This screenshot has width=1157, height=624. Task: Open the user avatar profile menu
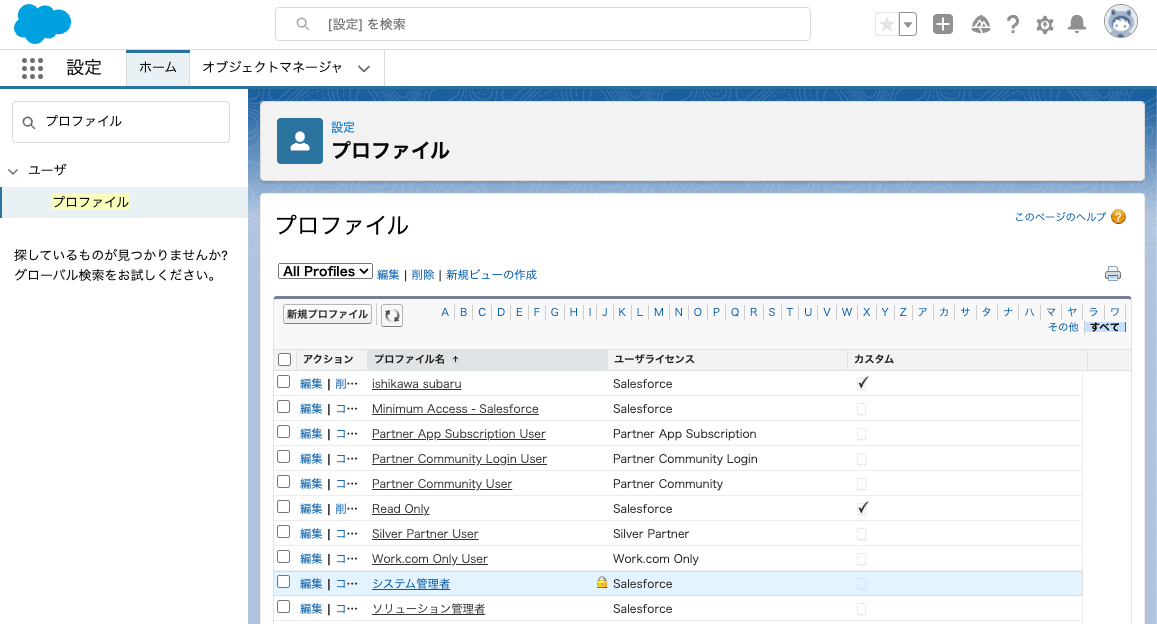point(1121,21)
